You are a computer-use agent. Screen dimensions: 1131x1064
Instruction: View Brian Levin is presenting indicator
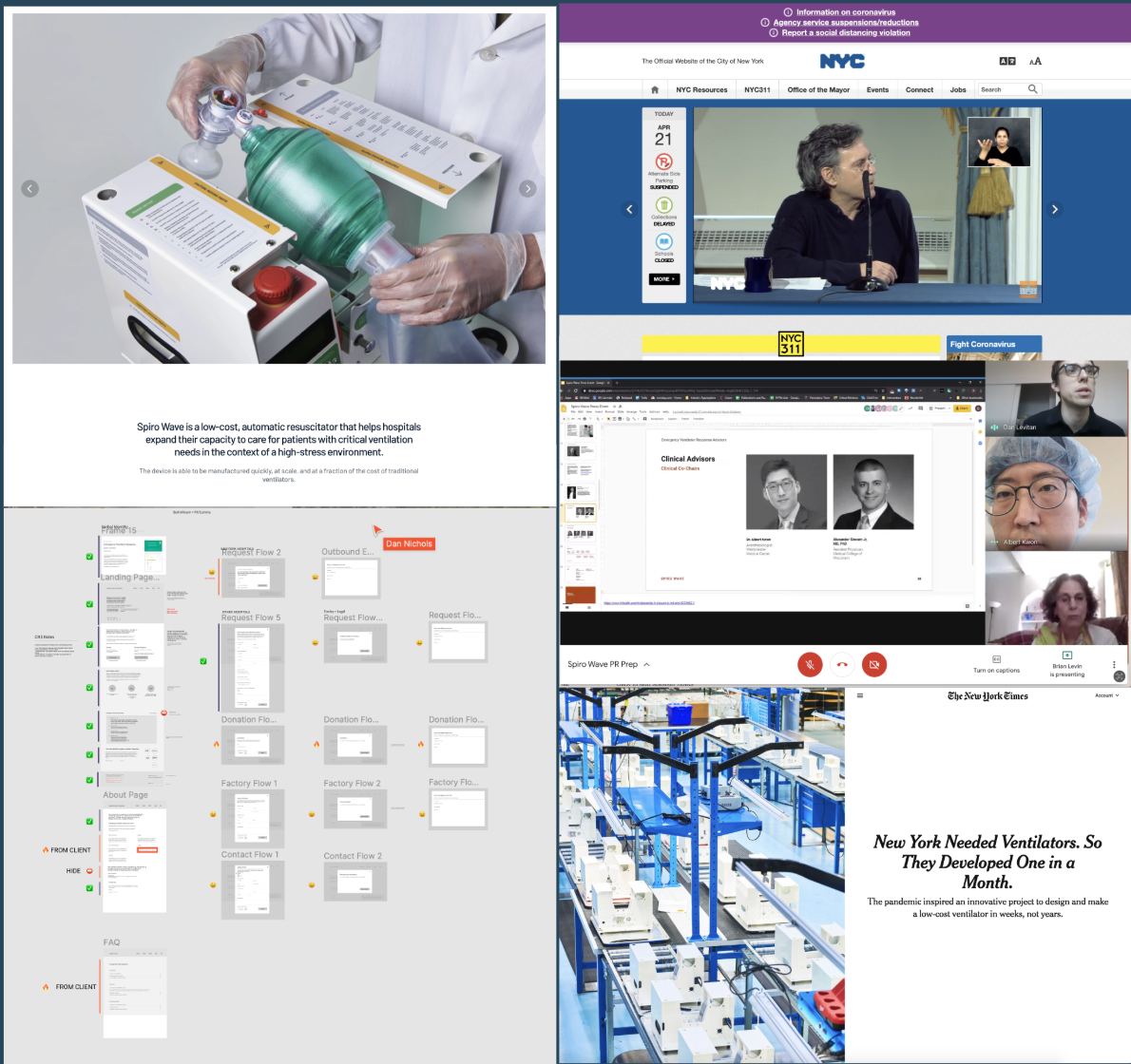pyautogui.click(x=1066, y=665)
